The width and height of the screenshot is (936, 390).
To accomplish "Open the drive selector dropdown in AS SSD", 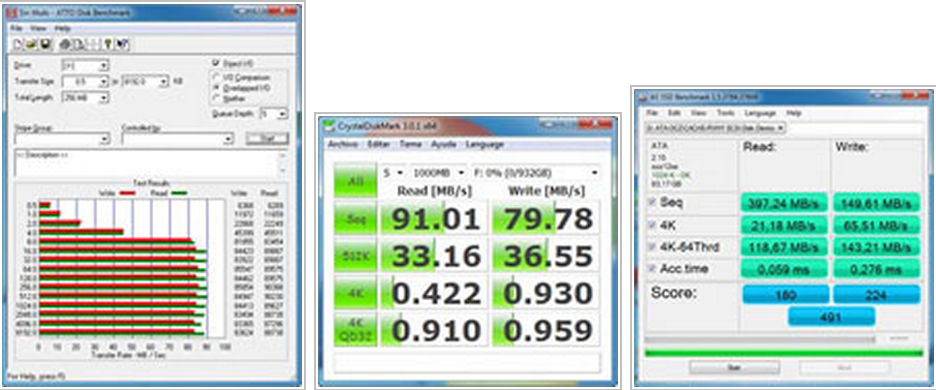I will click(715, 128).
